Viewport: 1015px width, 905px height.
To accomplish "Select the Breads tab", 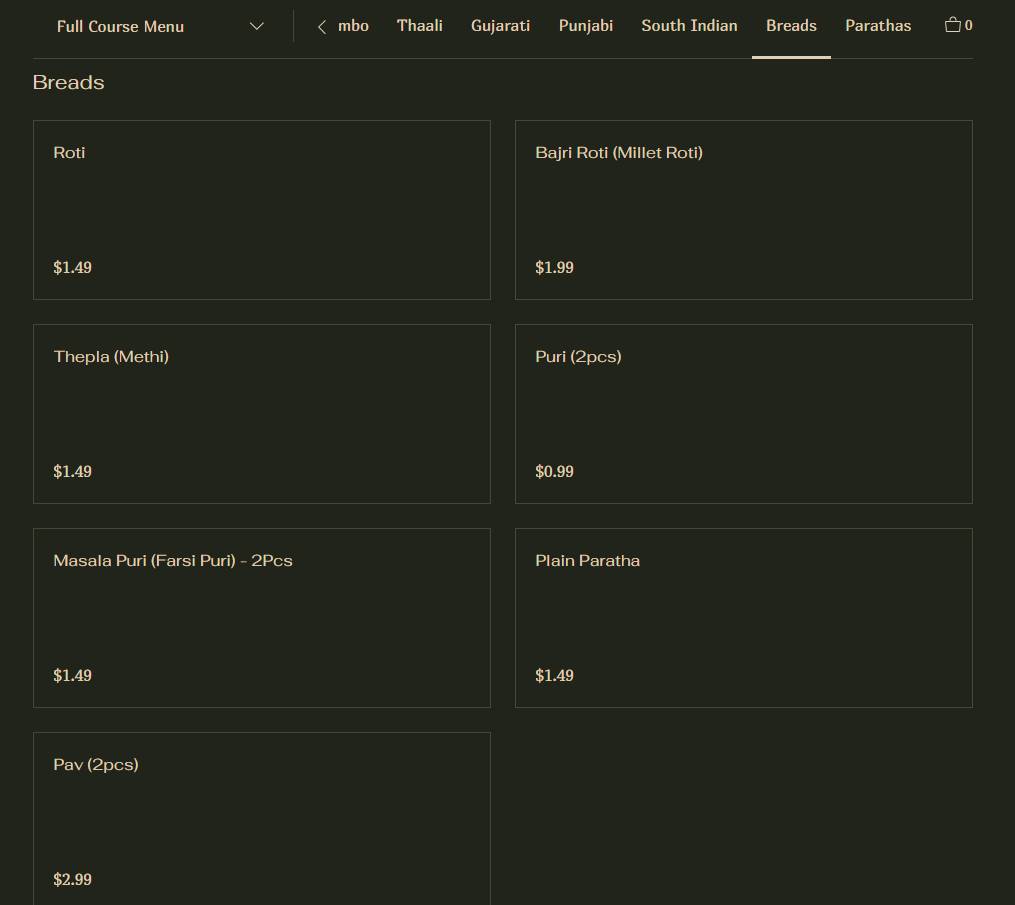I will point(791,26).
